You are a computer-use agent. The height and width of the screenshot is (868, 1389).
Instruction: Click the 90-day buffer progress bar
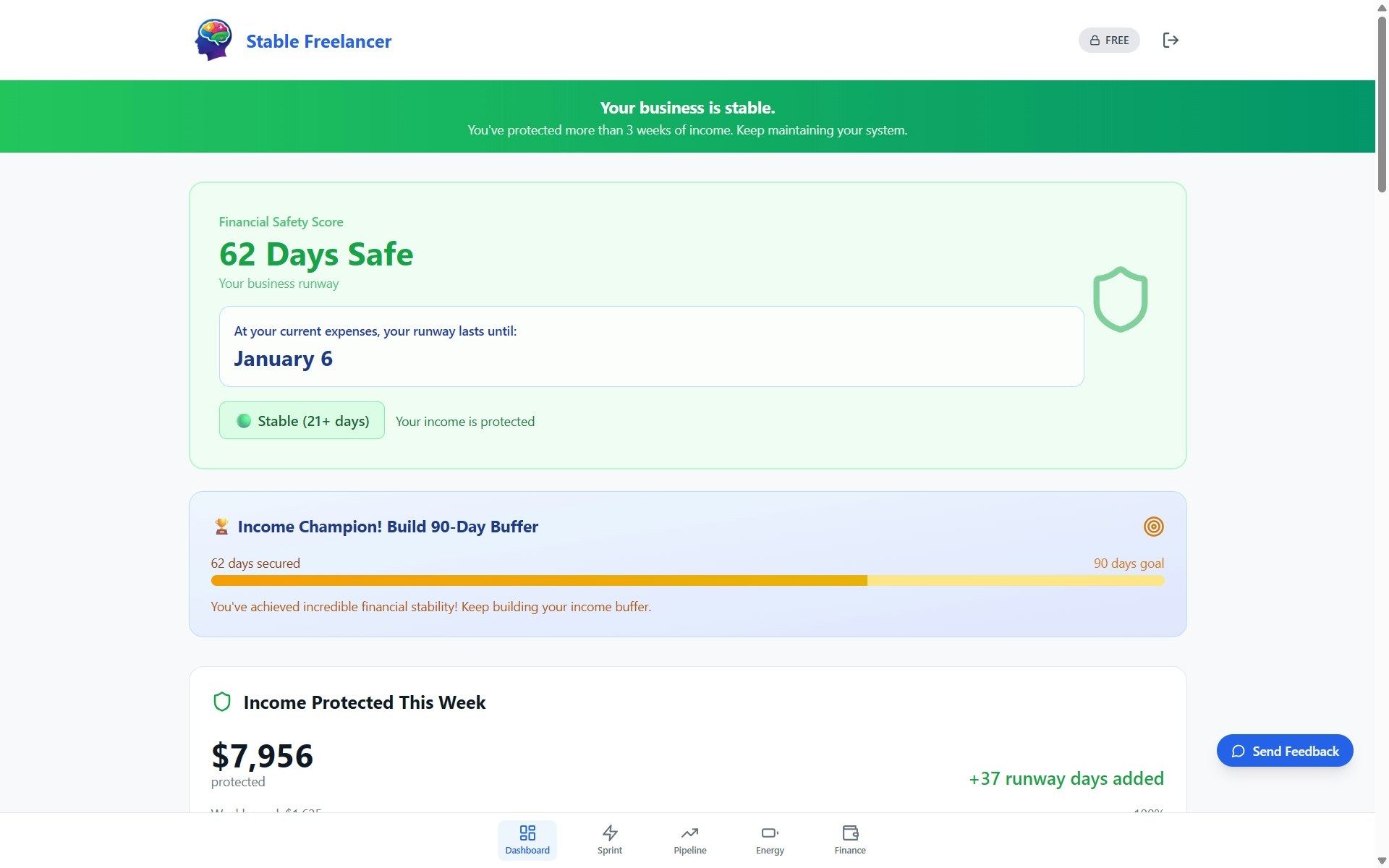tap(687, 580)
